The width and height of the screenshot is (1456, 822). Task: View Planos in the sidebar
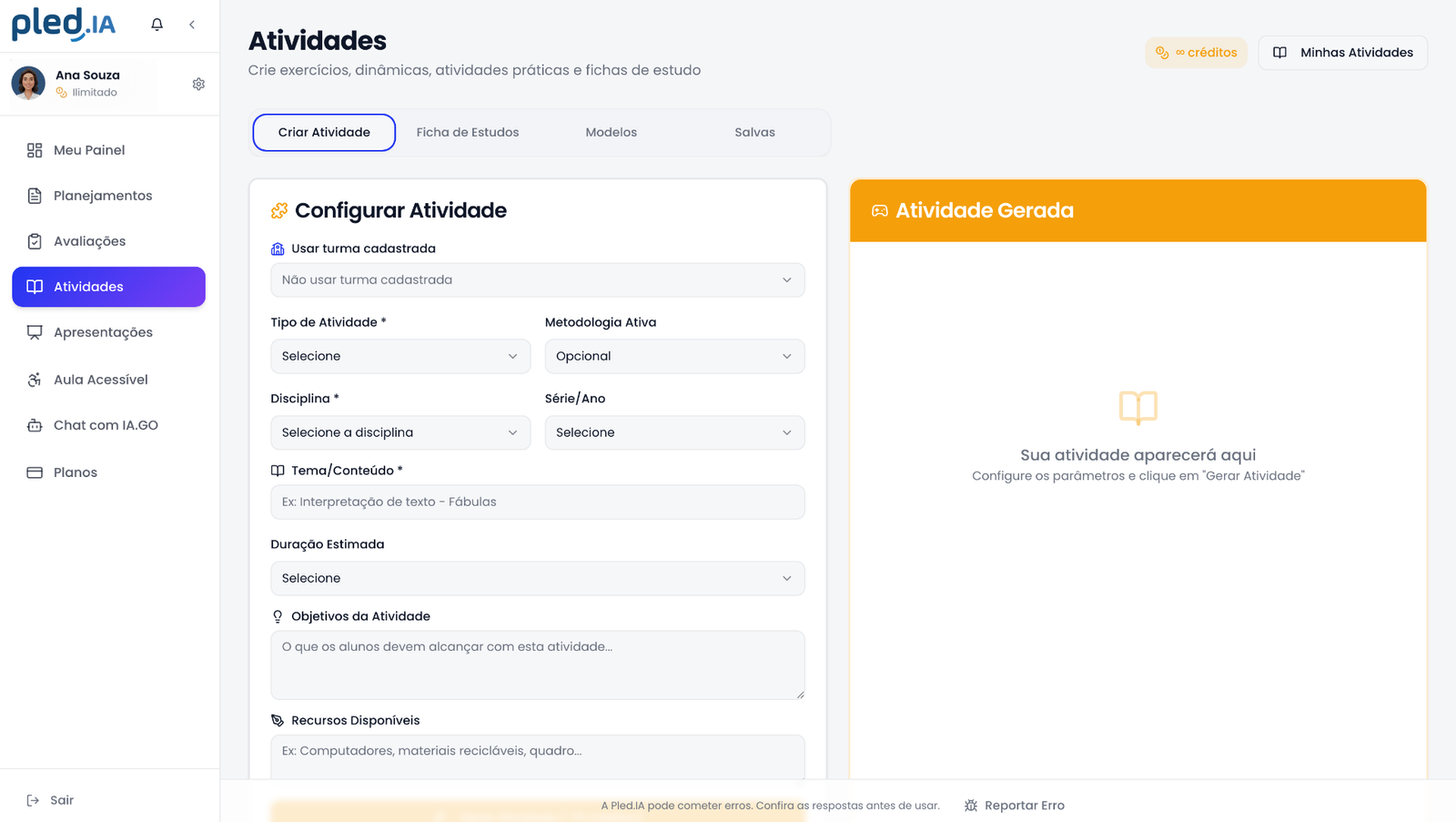75,472
